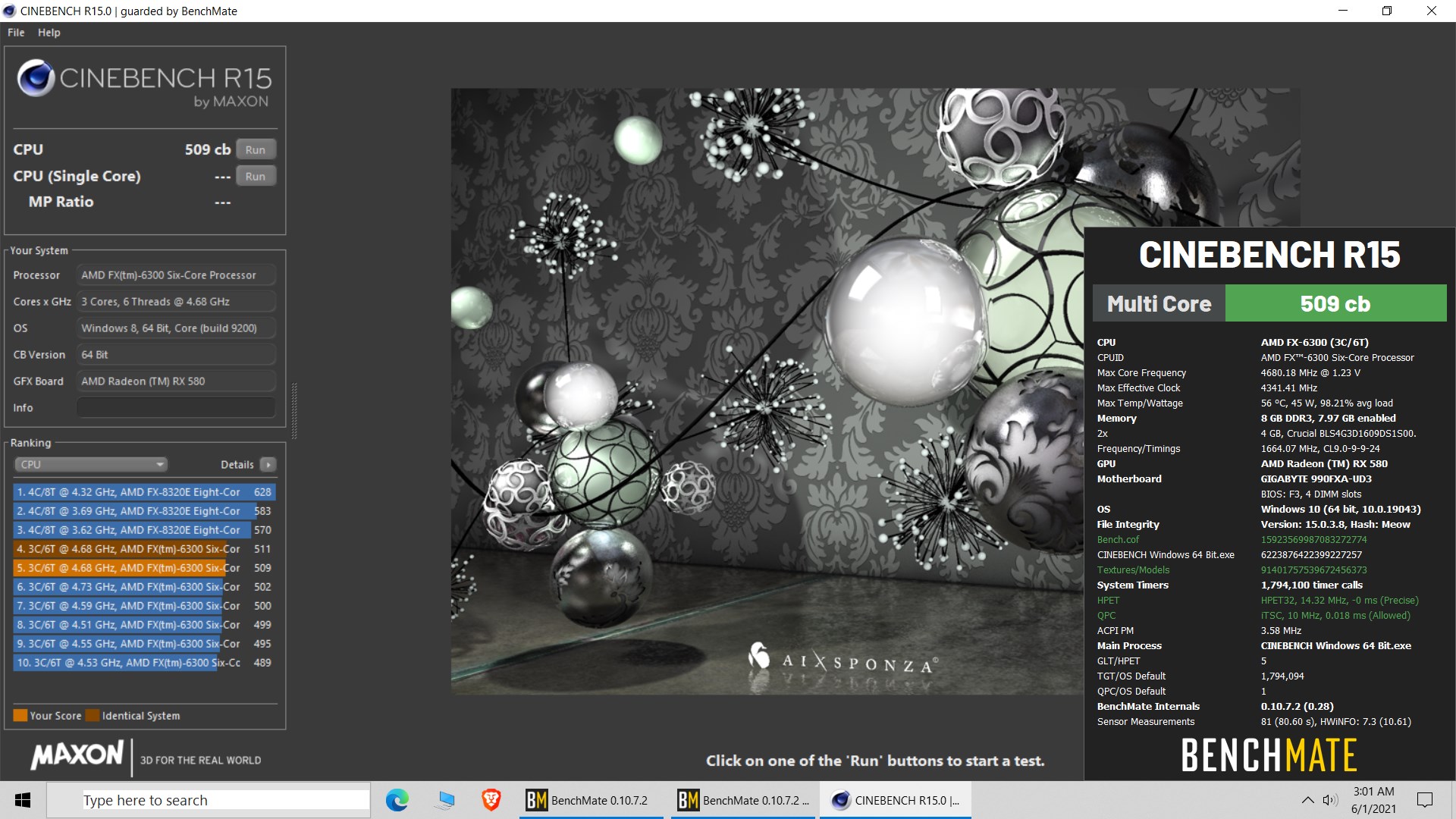1456x819 pixels.
Task: Open the notification center icon
Action: point(1425,800)
